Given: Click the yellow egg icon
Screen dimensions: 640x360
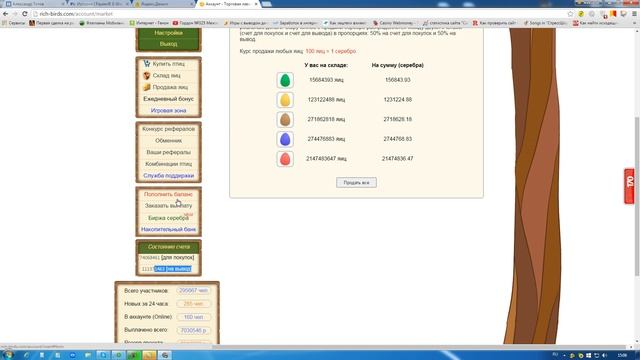Looking at the screenshot, I should [x=285, y=100].
